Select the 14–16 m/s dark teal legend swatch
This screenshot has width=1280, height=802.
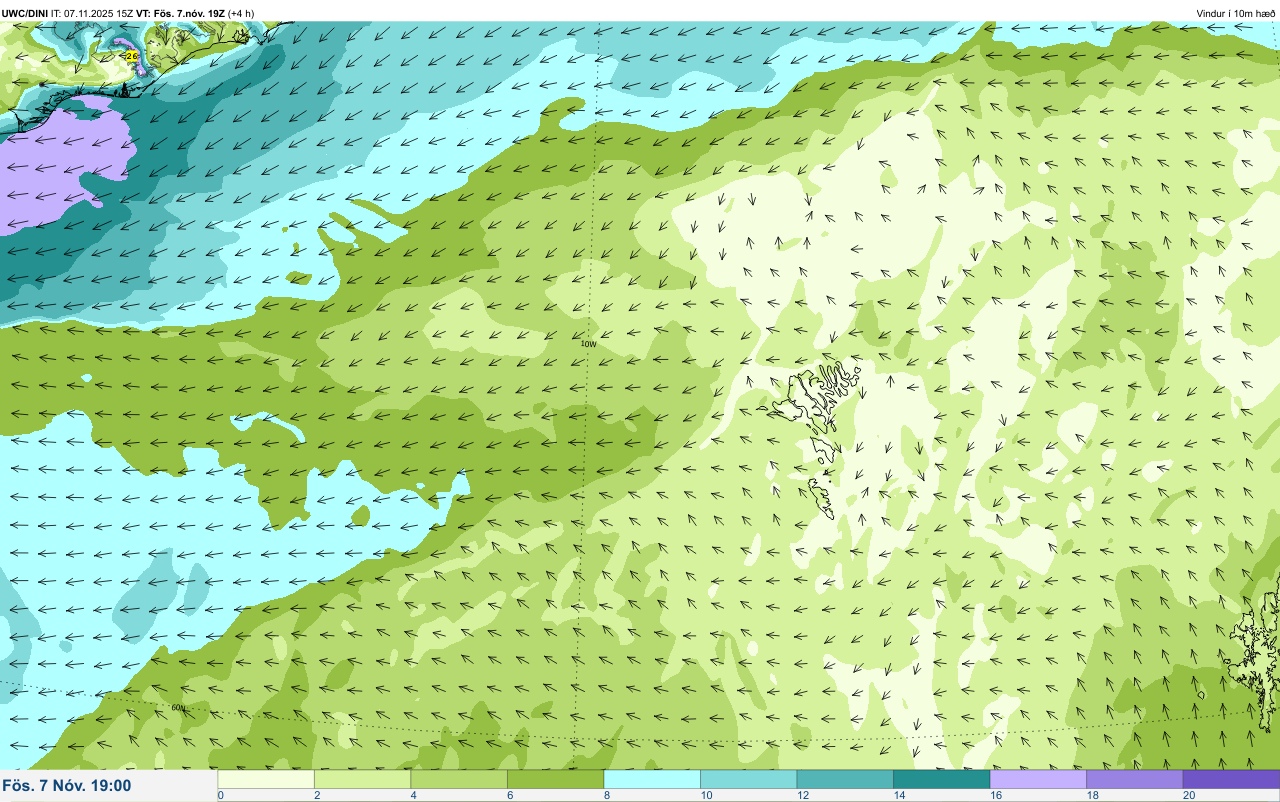(942, 779)
